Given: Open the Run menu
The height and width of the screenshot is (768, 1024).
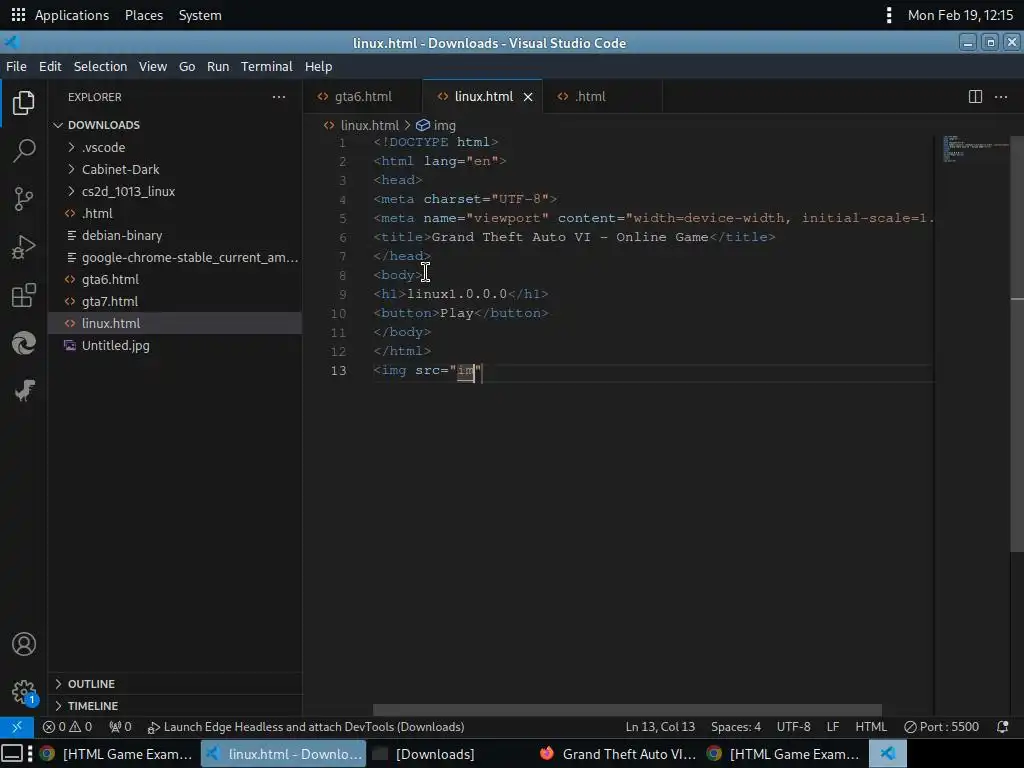Looking at the screenshot, I should pyautogui.click(x=218, y=67).
